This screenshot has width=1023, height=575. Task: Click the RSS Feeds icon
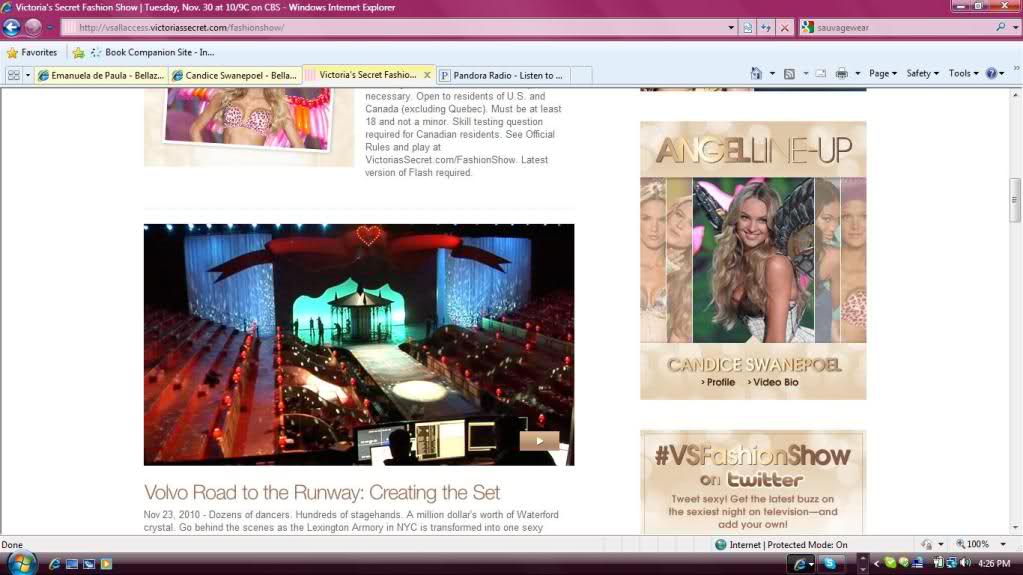coord(789,74)
